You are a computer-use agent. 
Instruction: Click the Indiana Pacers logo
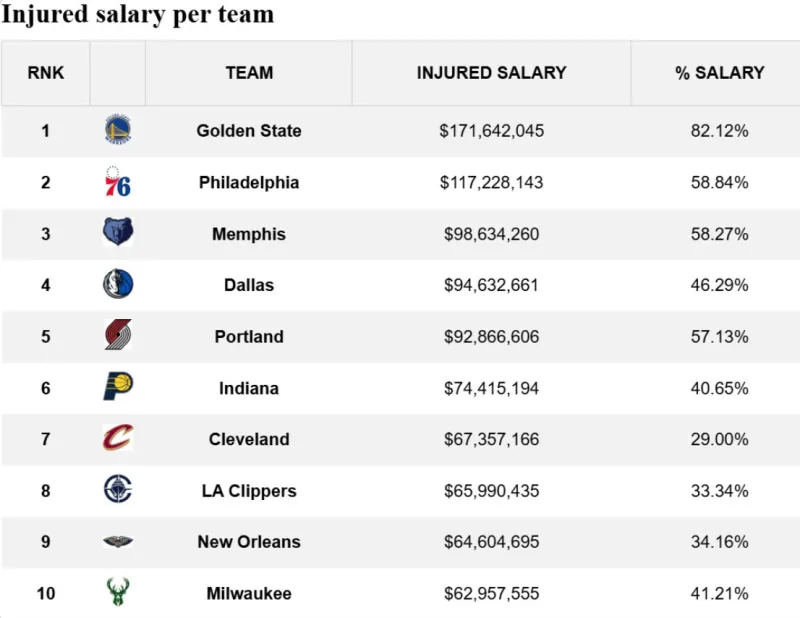(x=118, y=388)
